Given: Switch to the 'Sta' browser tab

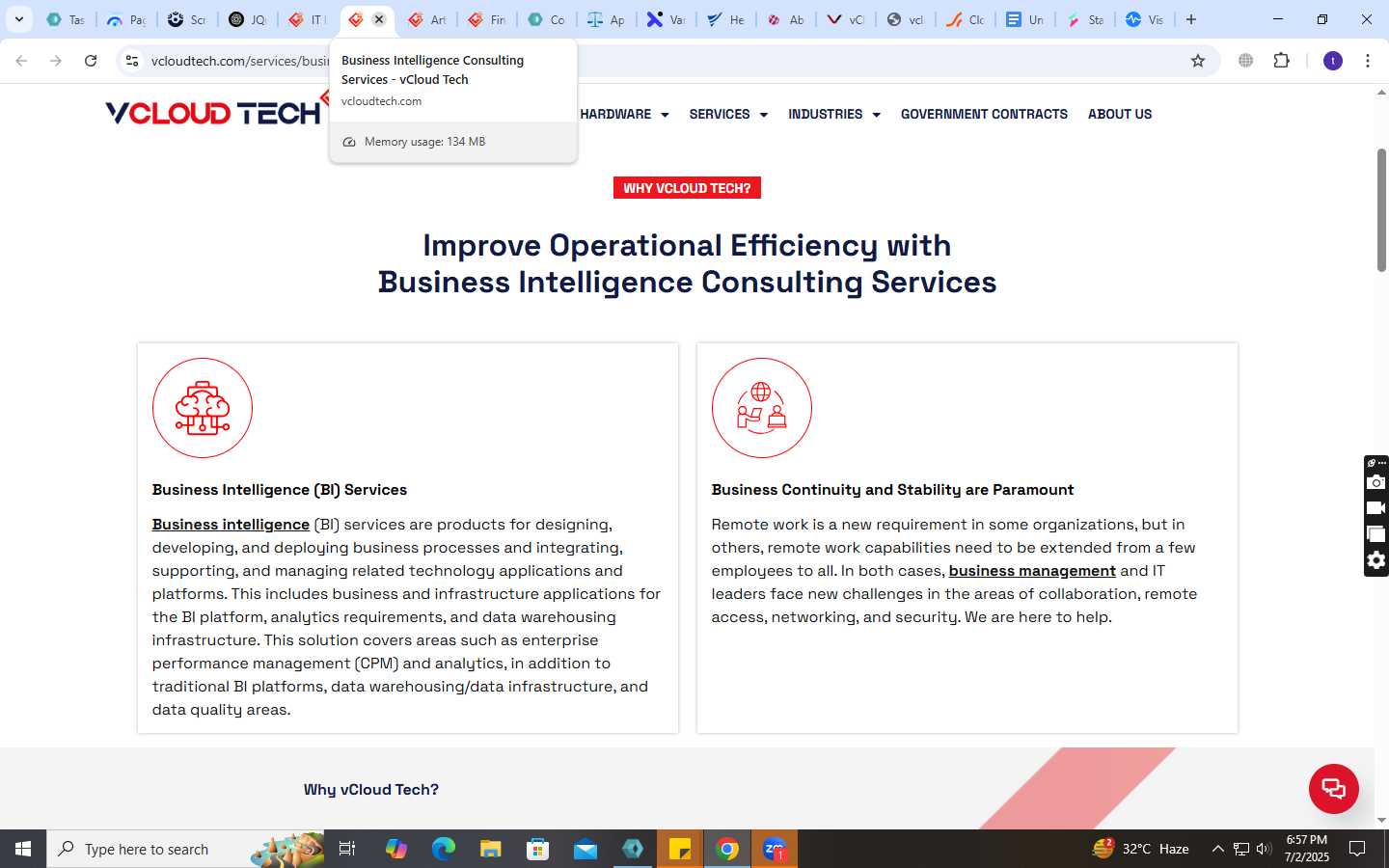Looking at the screenshot, I should coord(1085,19).
